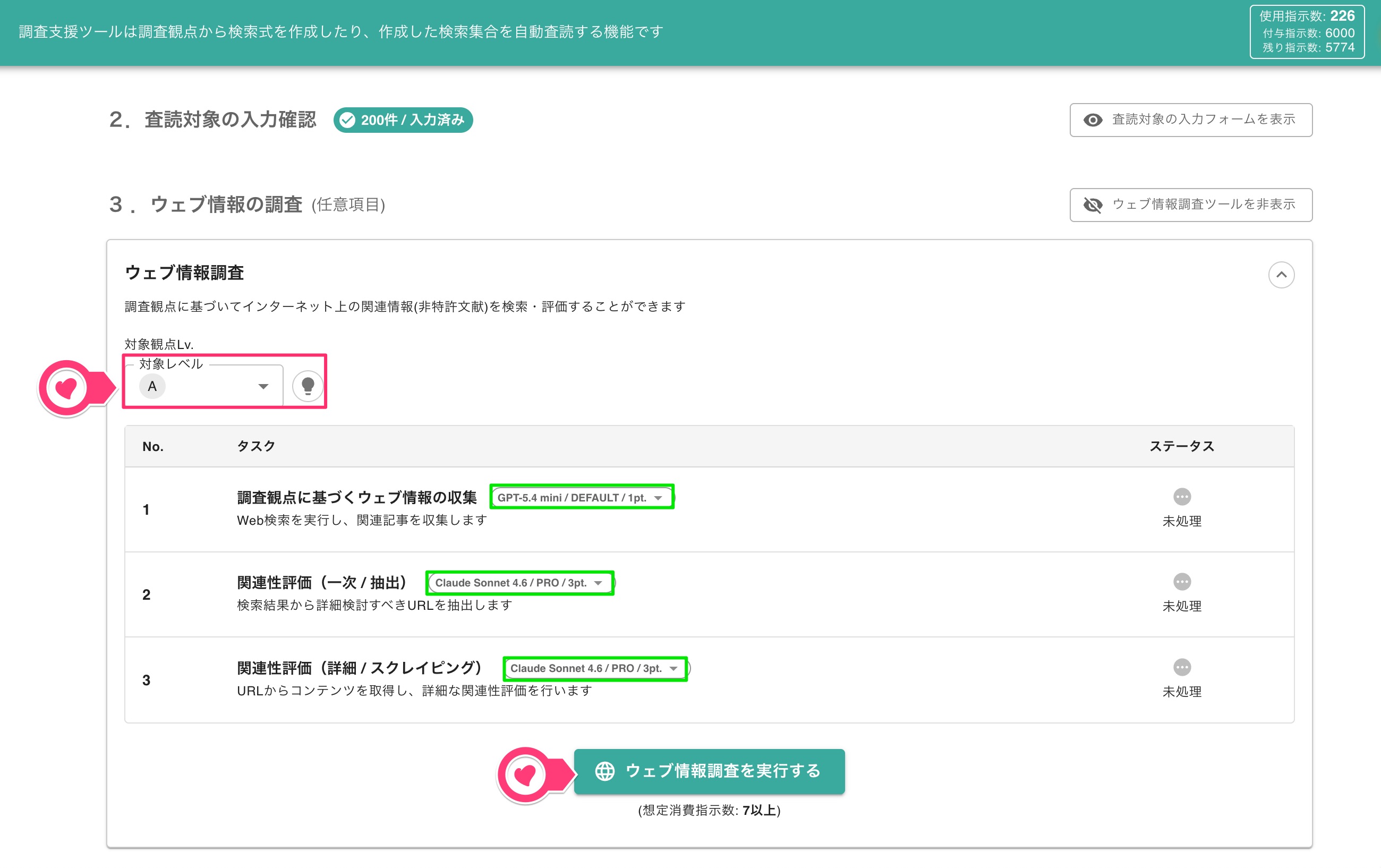The width and height of the screenshot is (1381, 868).
Task: Click heading 3．ウェブ情報の調査
Action: pos(246,205)
